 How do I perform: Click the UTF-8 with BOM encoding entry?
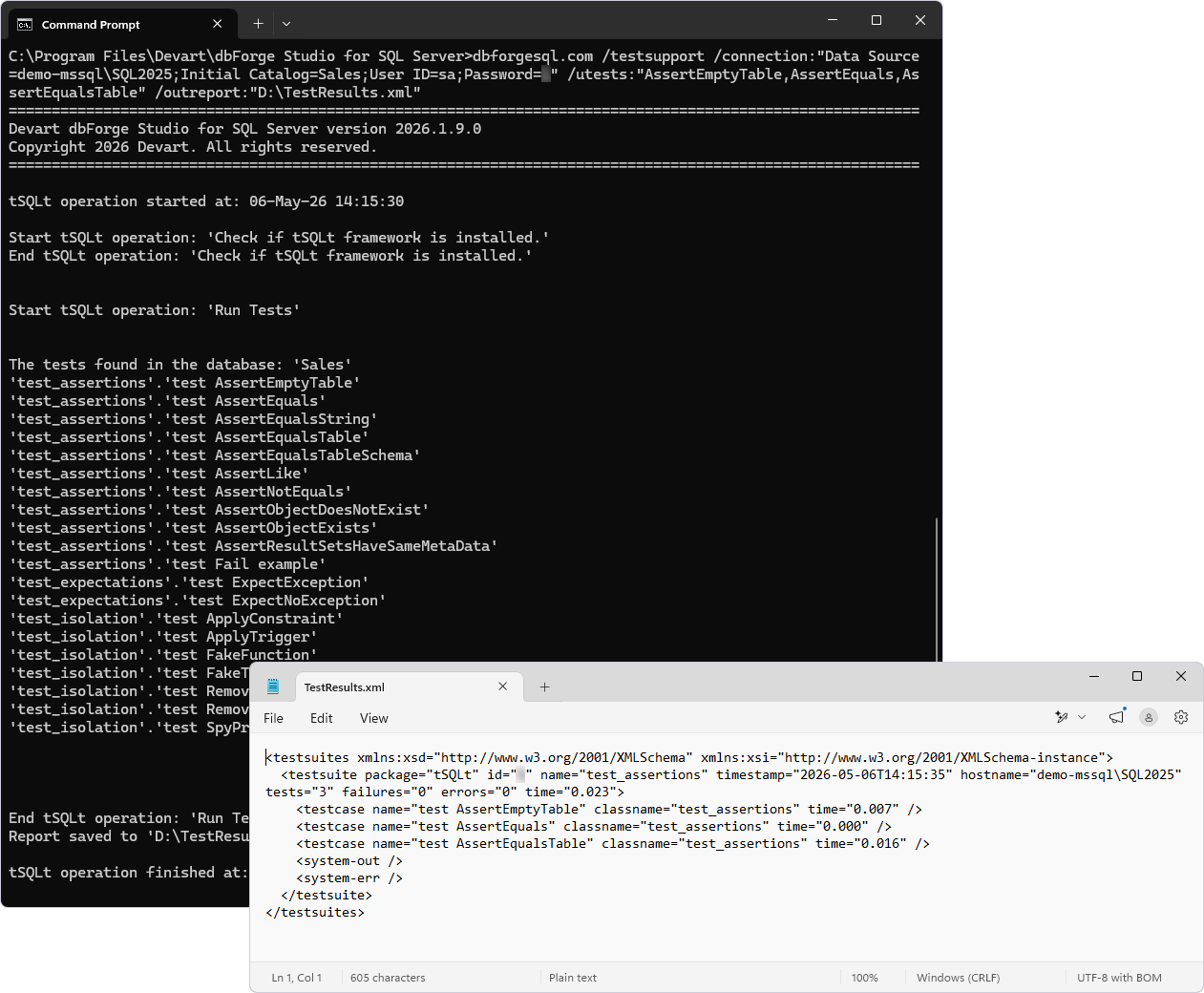(x=1119, y=978)
